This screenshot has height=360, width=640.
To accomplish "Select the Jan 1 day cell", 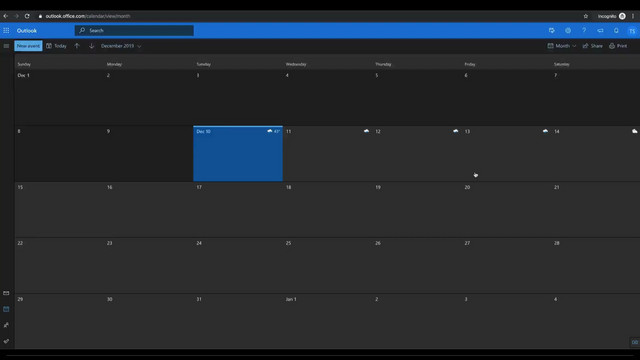I will pyautogui.click(x=327, y=321).
